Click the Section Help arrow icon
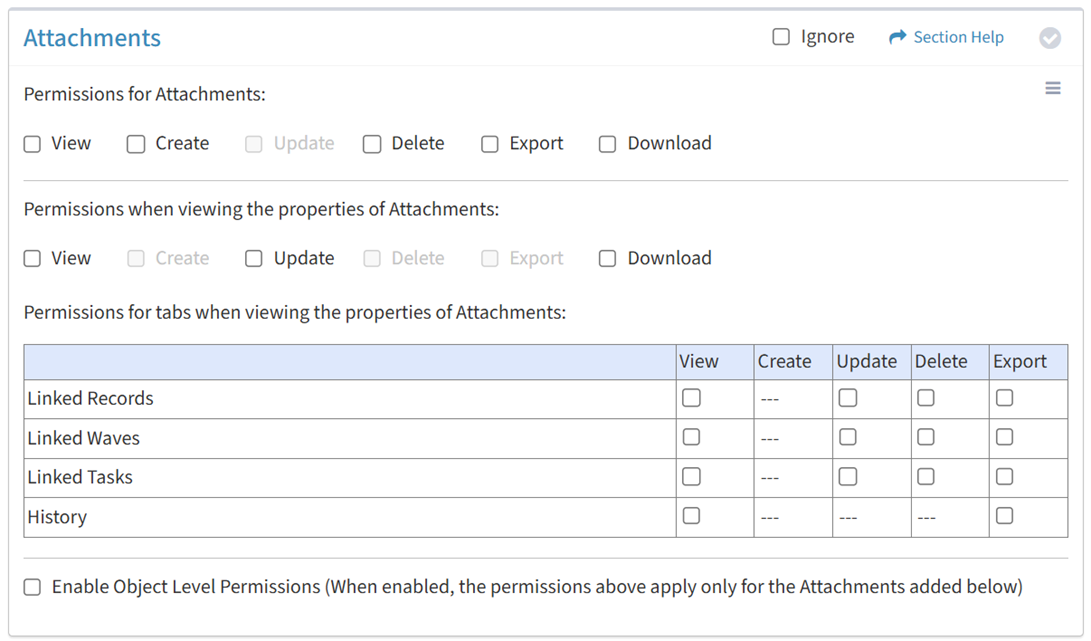Viewport: 1091px width, 641px height. click(x=898, y=37)
